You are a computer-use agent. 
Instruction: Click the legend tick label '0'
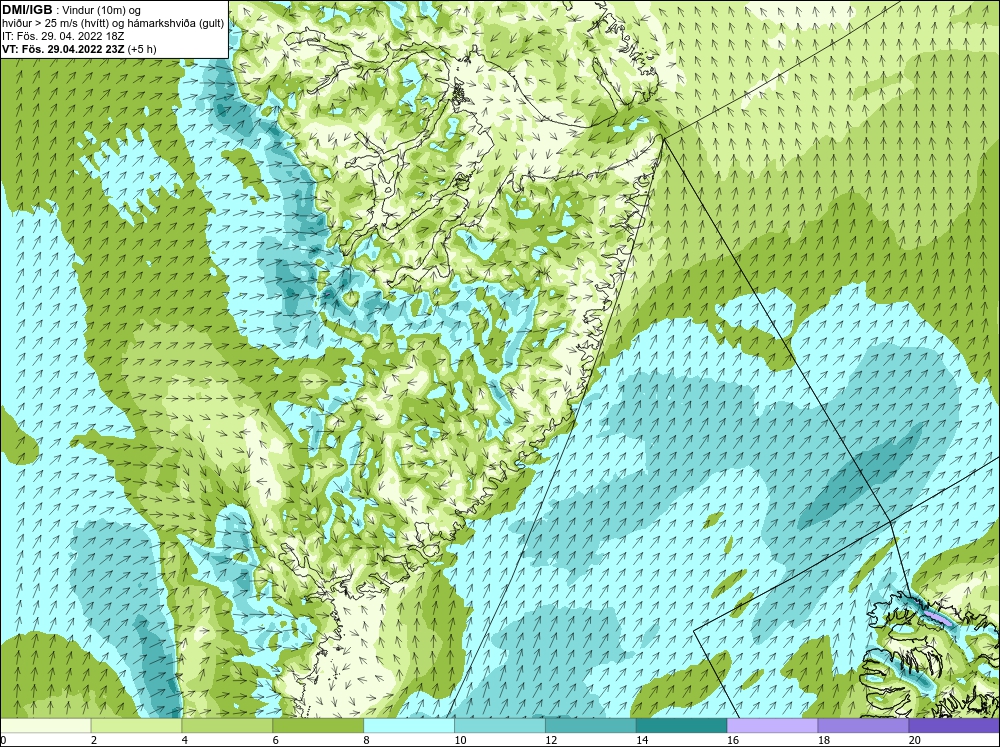coord(3,740)
